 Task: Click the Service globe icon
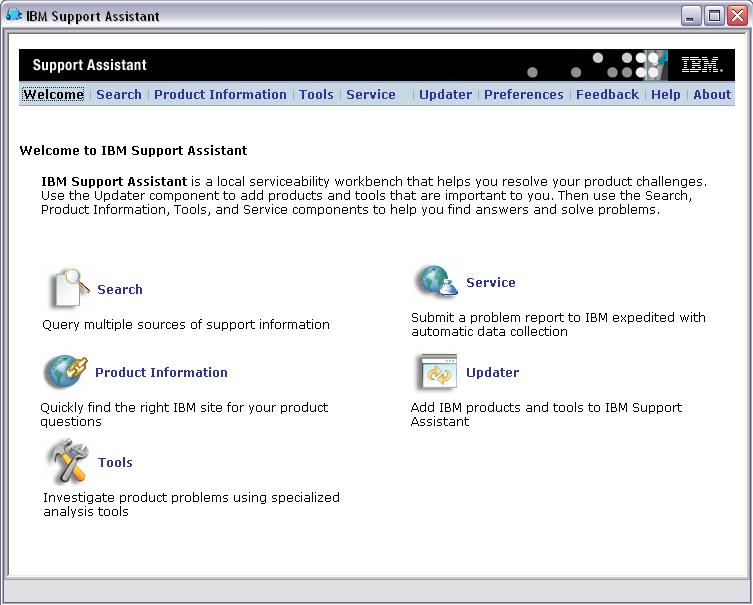click(437, 281)
